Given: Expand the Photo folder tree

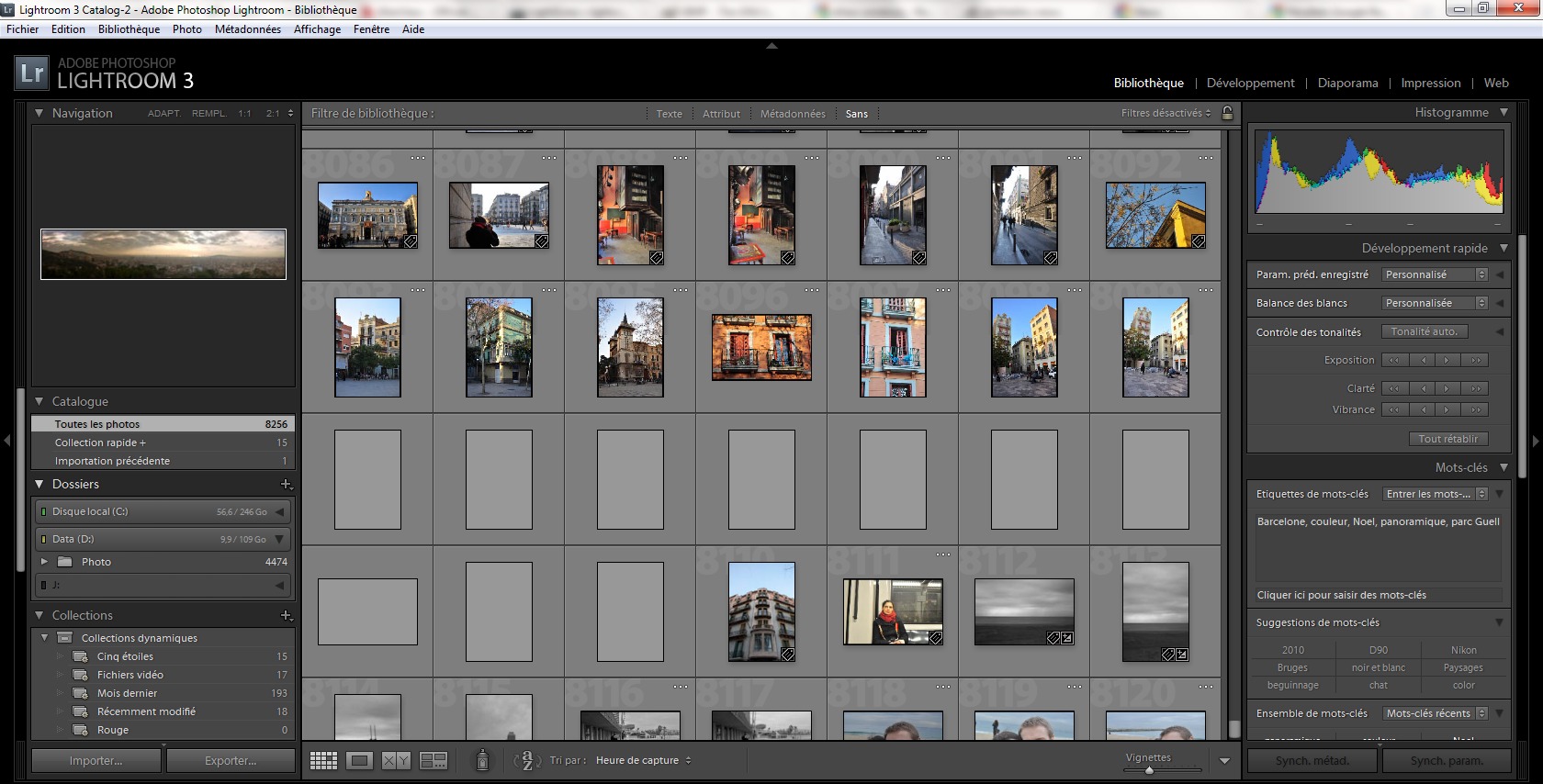Looking at the screenshot, I should click(x=43, y=562).
